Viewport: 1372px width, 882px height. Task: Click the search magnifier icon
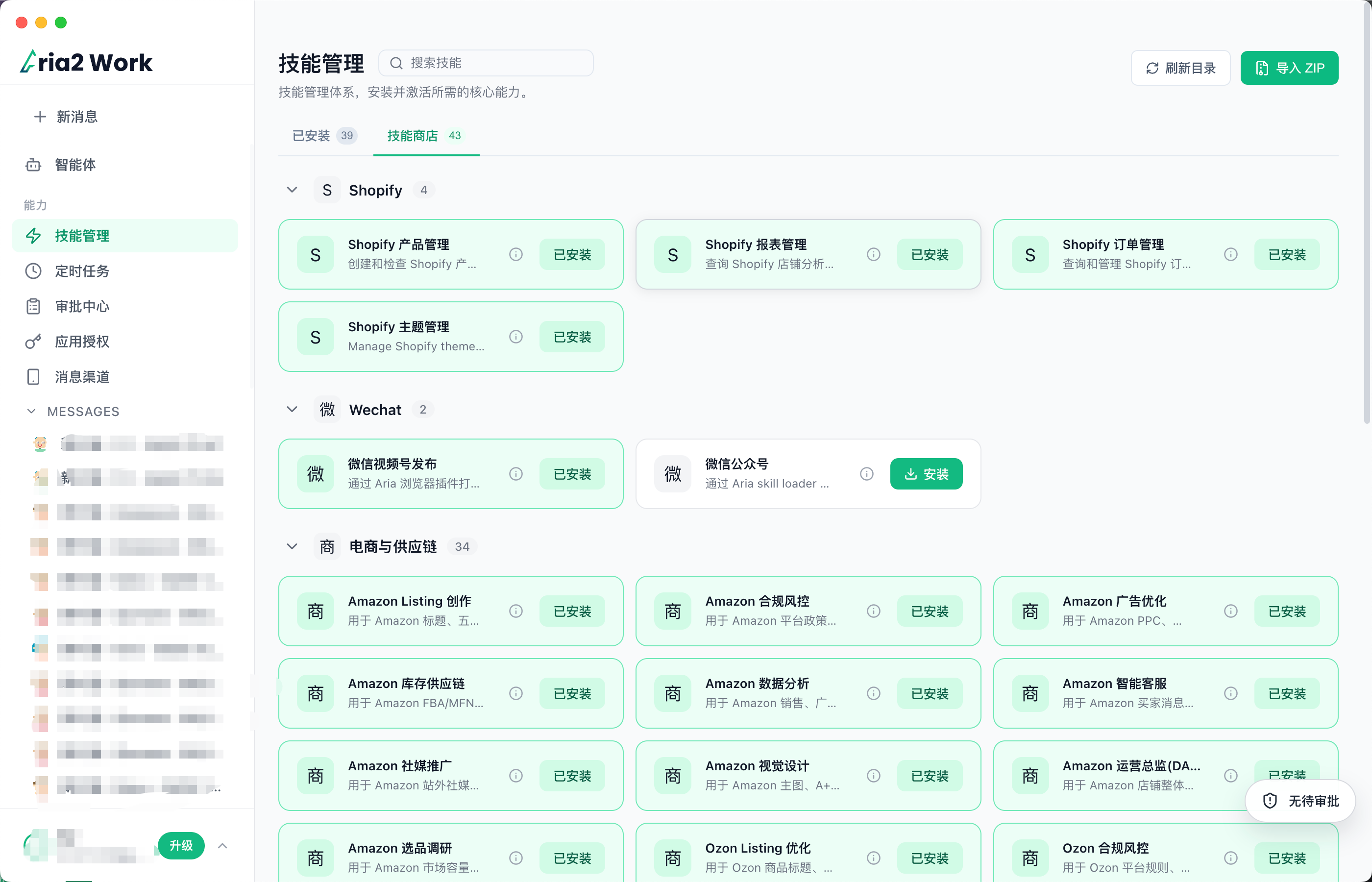tap(396, 63)
